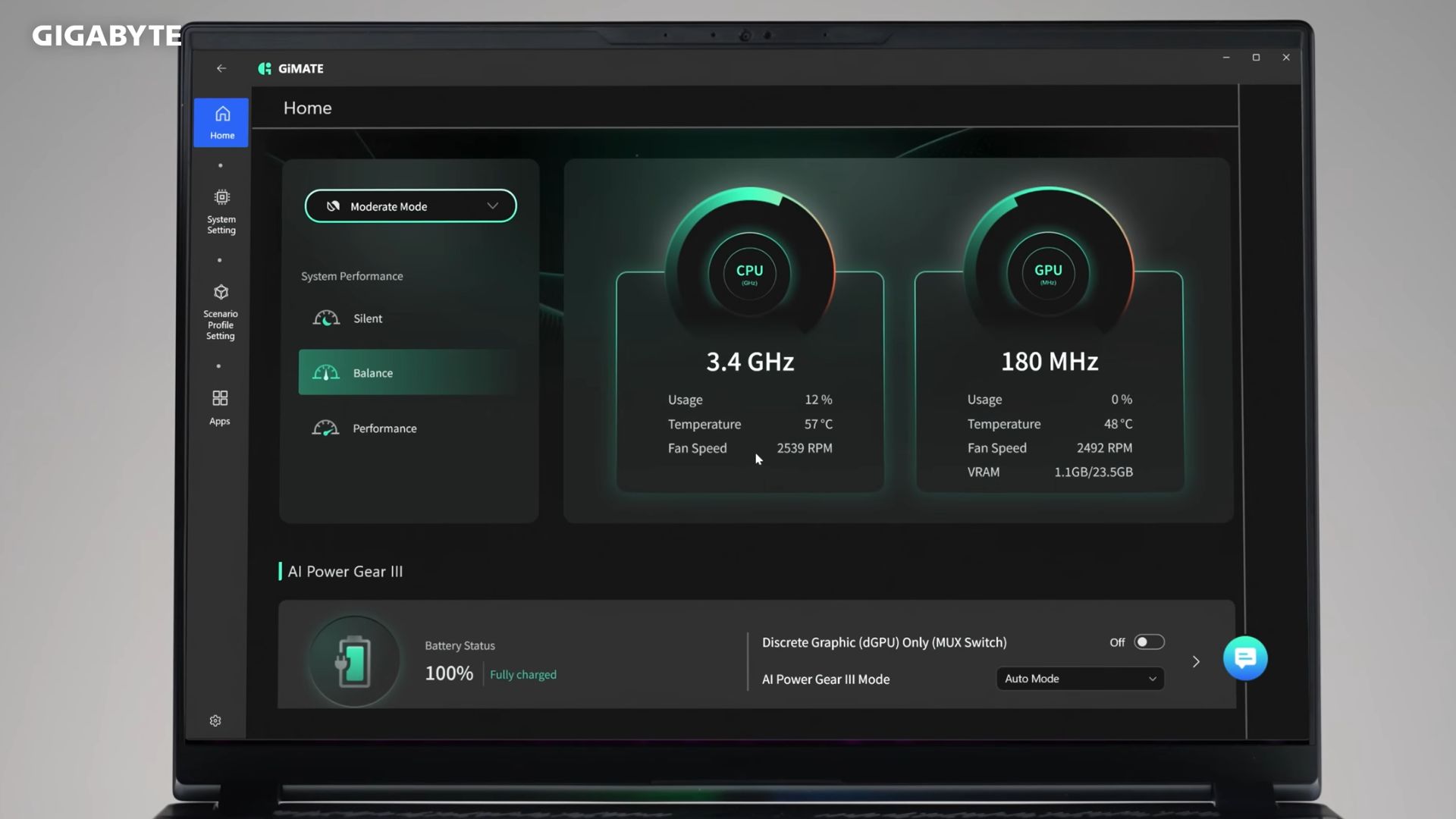Click the GiMATE logo title

point(291,68)
